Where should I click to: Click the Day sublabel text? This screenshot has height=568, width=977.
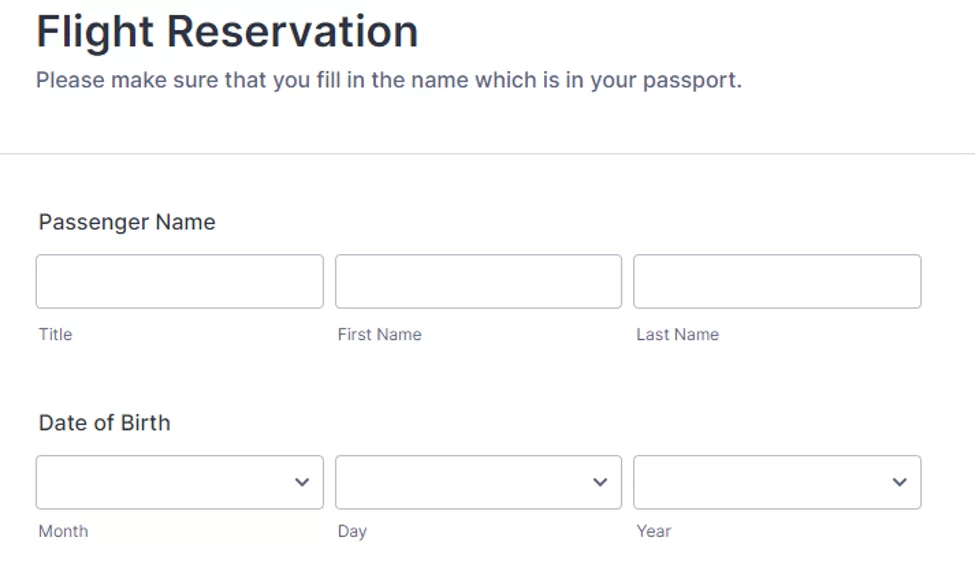point(352,531)
